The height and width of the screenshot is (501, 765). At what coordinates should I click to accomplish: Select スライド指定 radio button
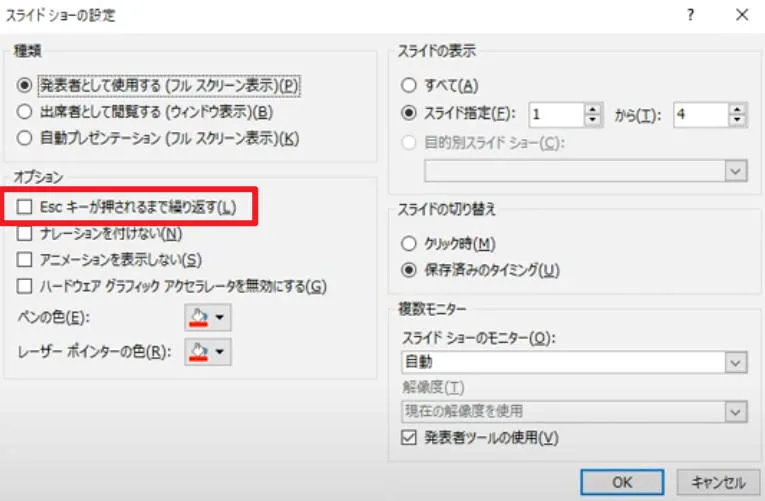click(x=409, y=114)
